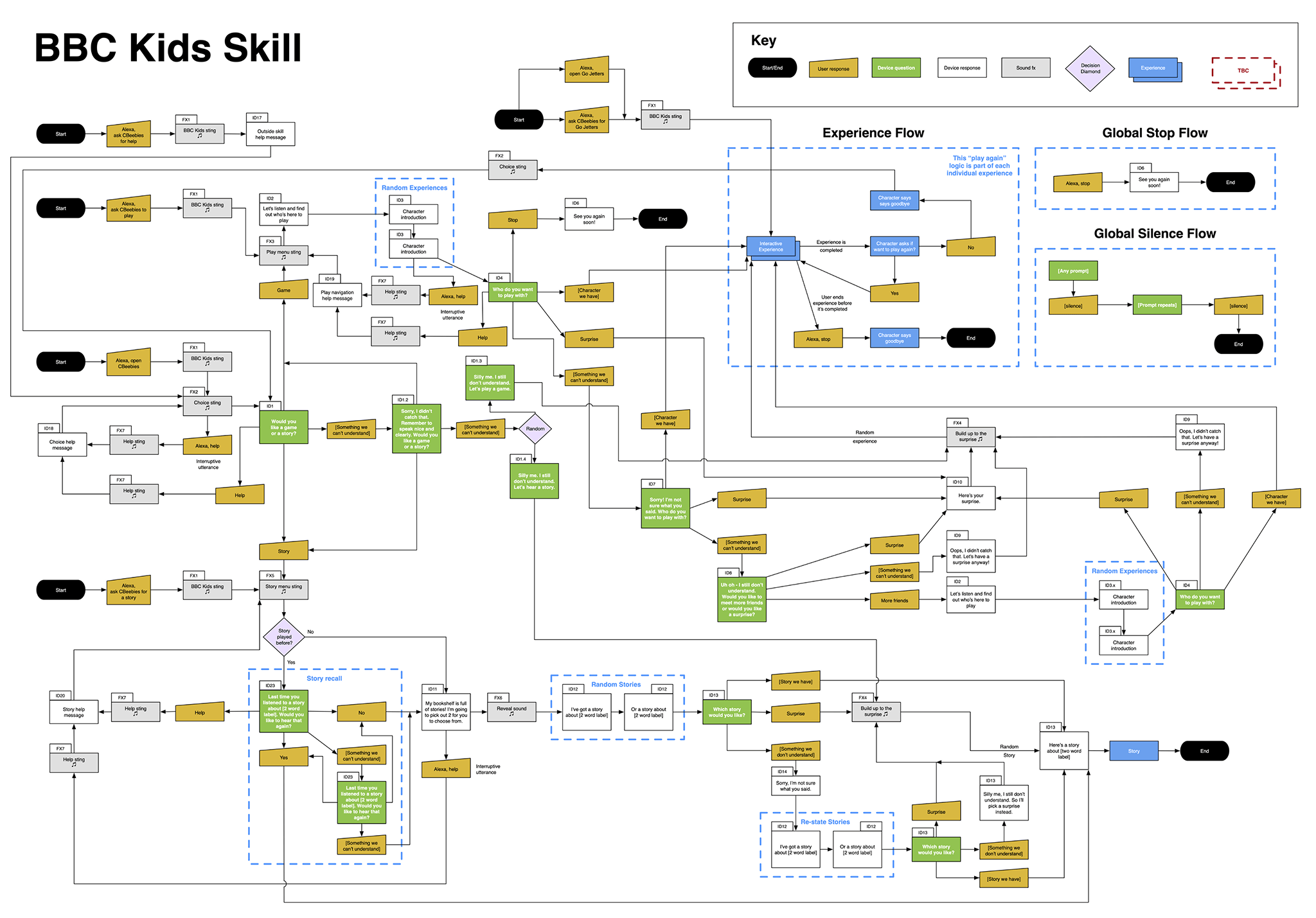Select the Decision Diamond in the Key
This screenshot has height=918, width=1316.
(1090, 68)
